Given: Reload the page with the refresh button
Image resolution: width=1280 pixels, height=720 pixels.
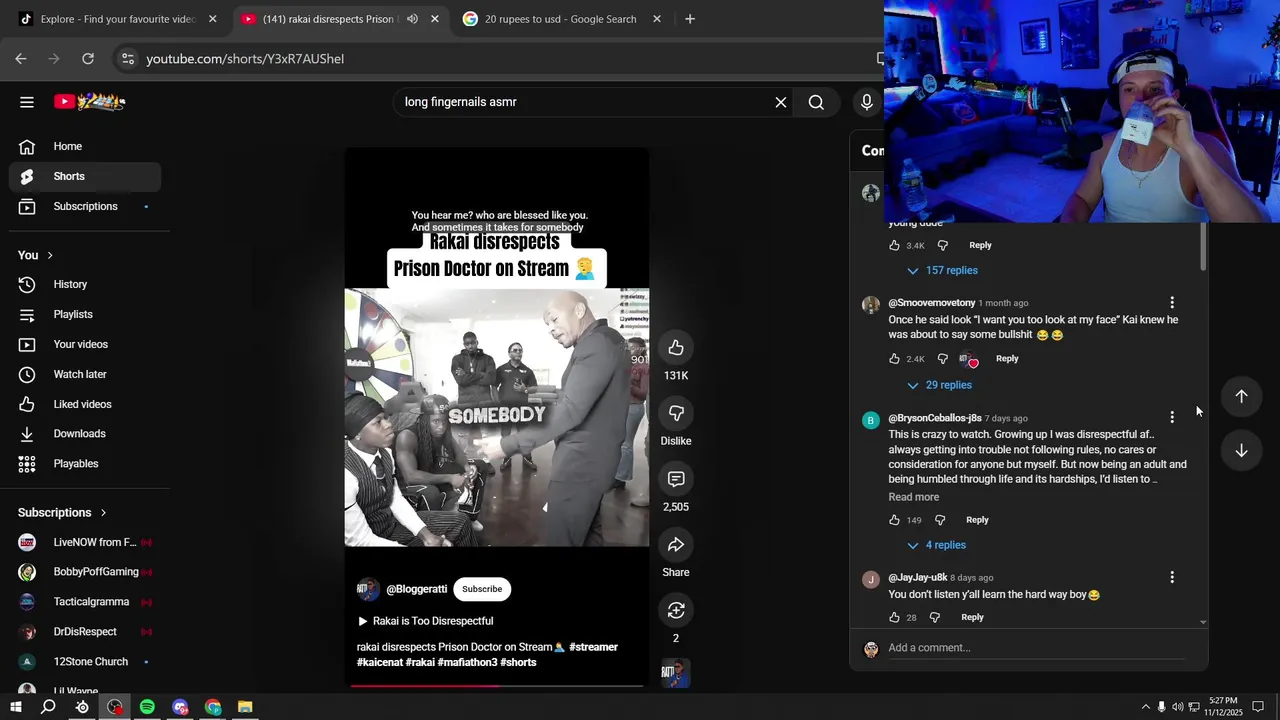Looking at the screenshot, I should click(88, 59).
